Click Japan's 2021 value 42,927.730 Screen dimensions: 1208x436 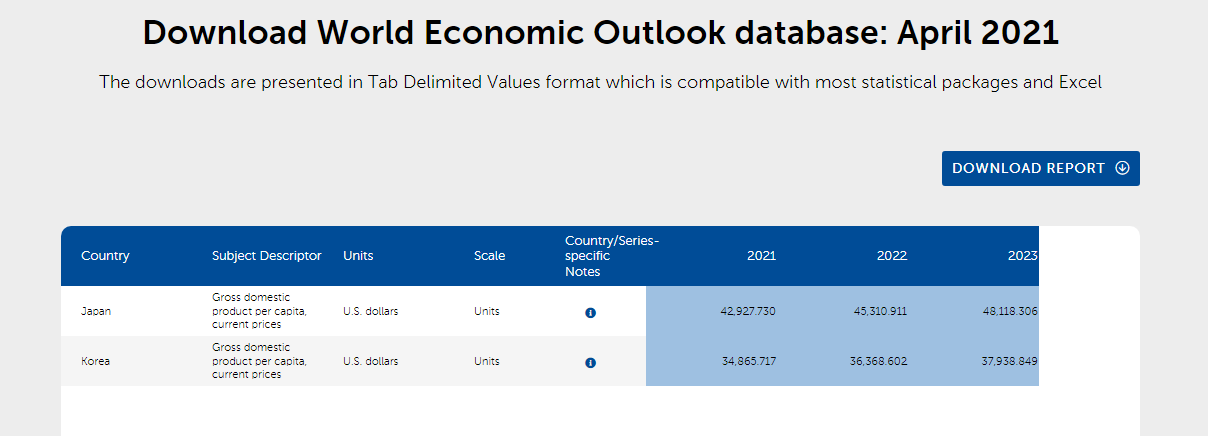747,311
